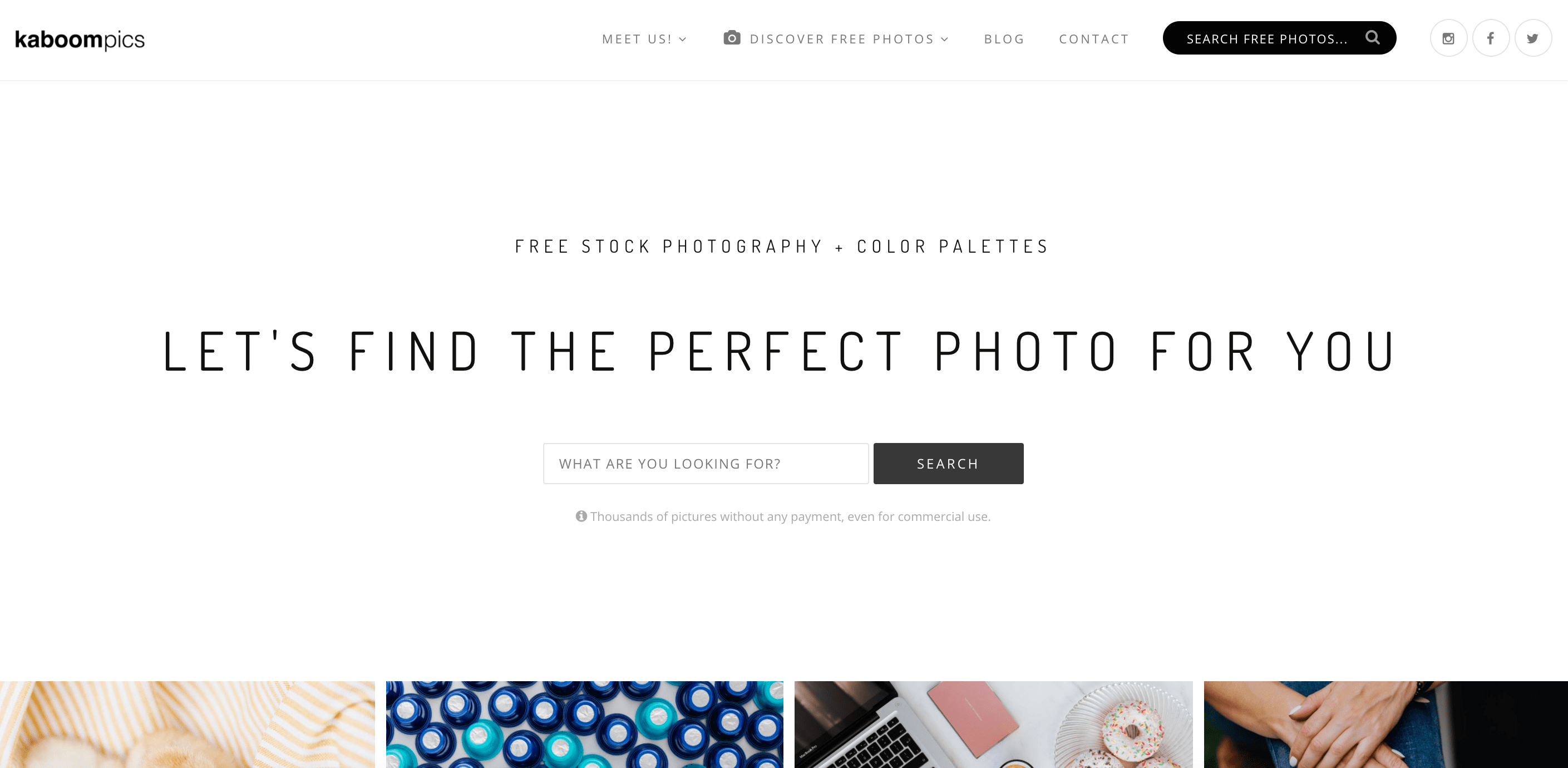Go home via the kaboompics logo
This screenshot has height=768, width=1568.
coord(80,40)
